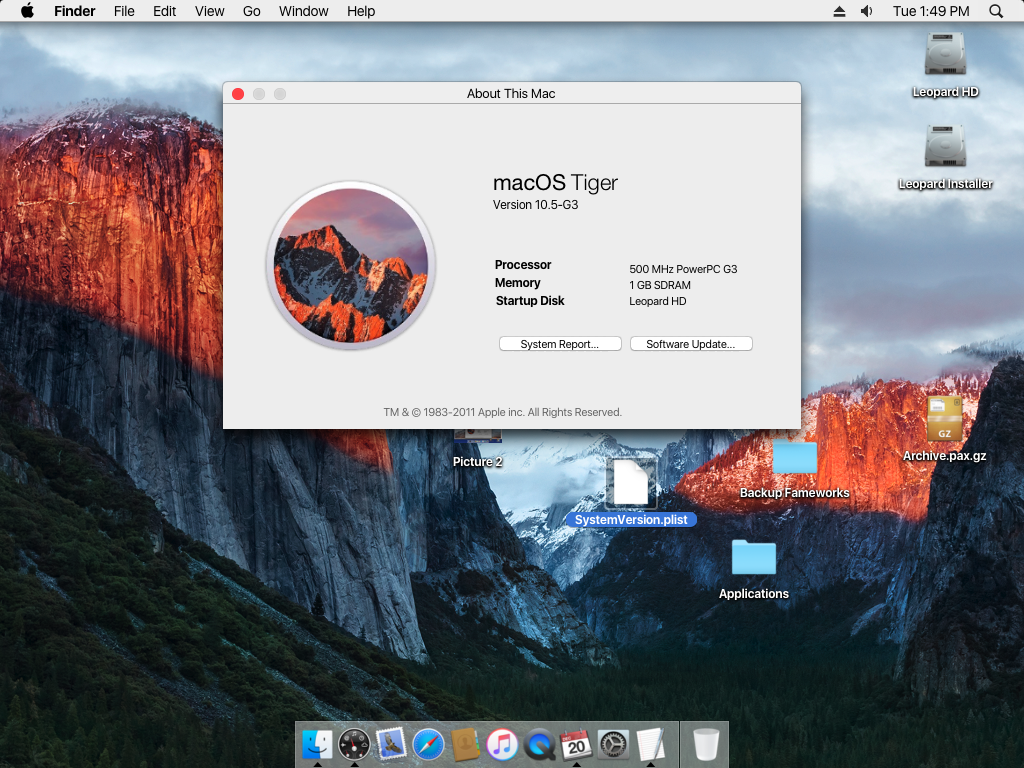Click the clock showing Tue 1:49 PM
Viewport: 1024px width, 768px height.
pyautogui.click(x=931, y=11)
